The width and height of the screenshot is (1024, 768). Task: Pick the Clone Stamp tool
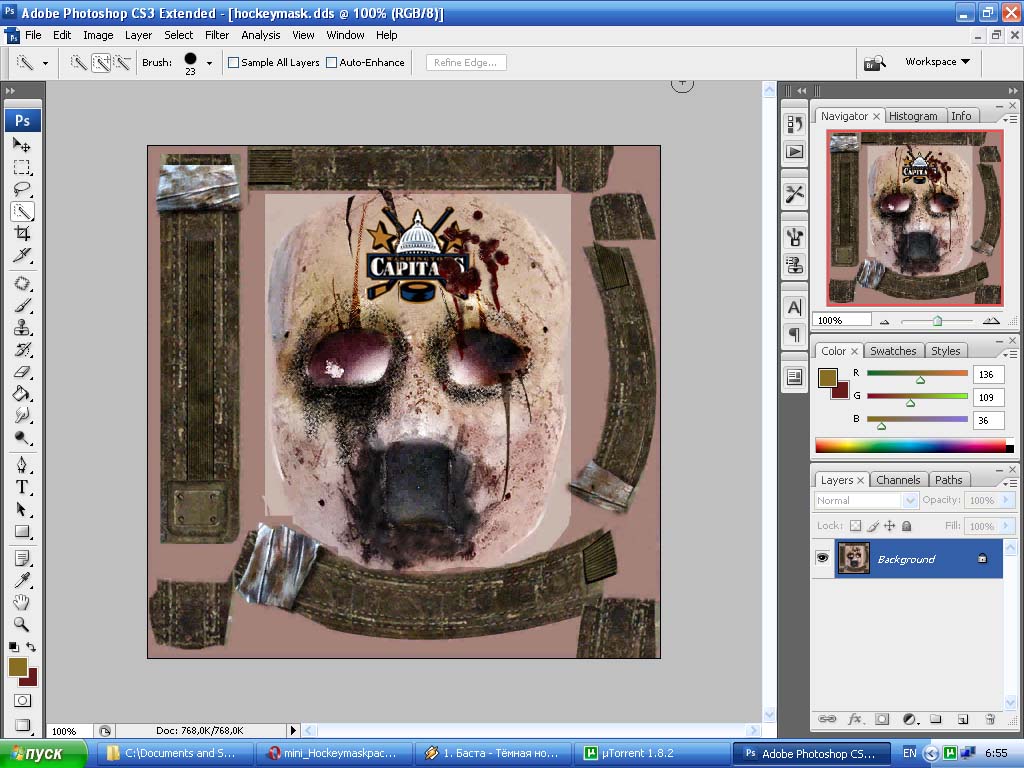click(22, 327)
